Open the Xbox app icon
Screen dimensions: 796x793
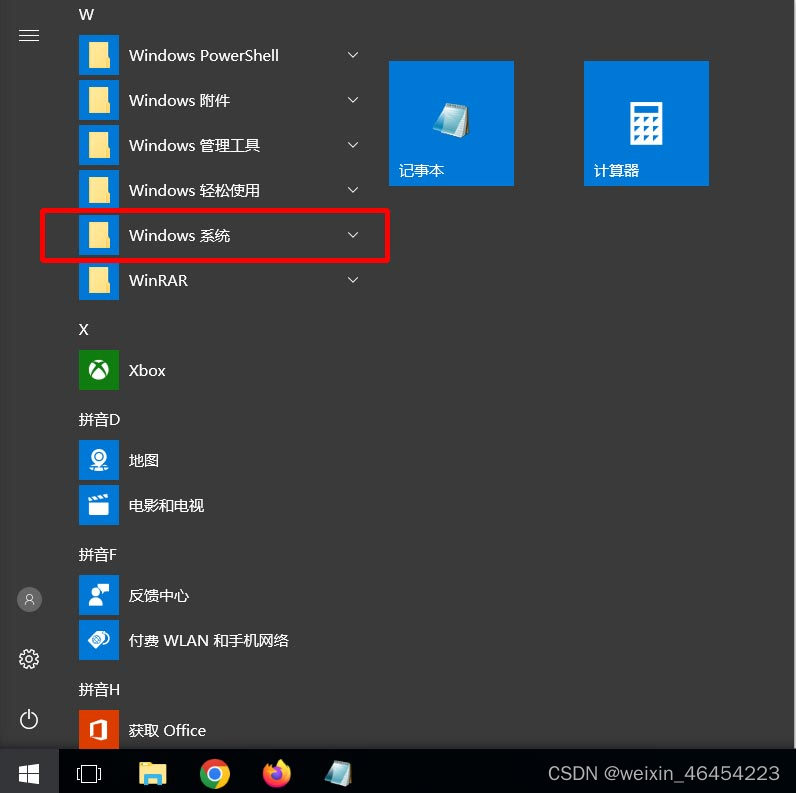[x=99, y=370]
